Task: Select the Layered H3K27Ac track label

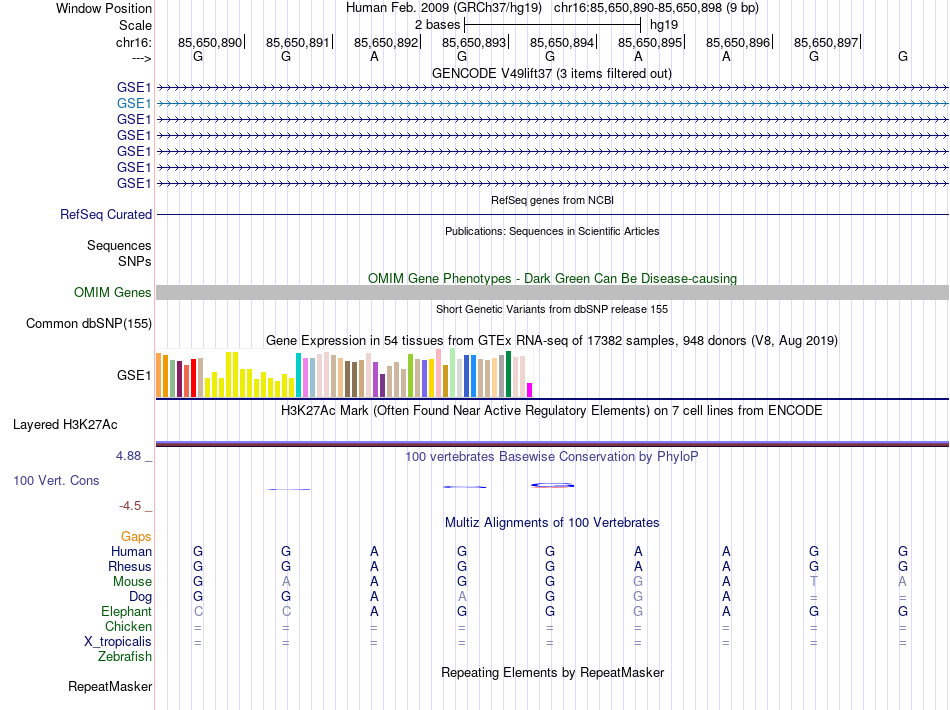Action: pyautogui.click(x=65, y=424)
